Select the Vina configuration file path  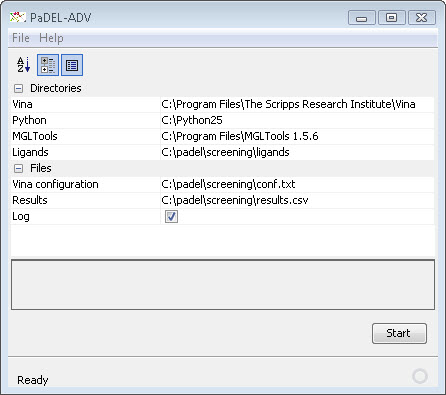[x=297, y=184]
